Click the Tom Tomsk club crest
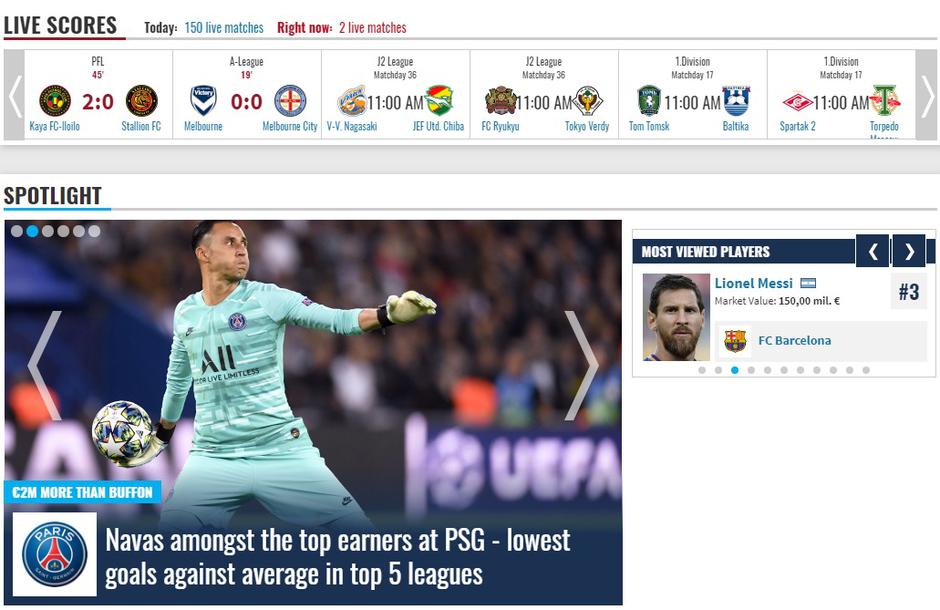940x610 pixels. point(649,101)
